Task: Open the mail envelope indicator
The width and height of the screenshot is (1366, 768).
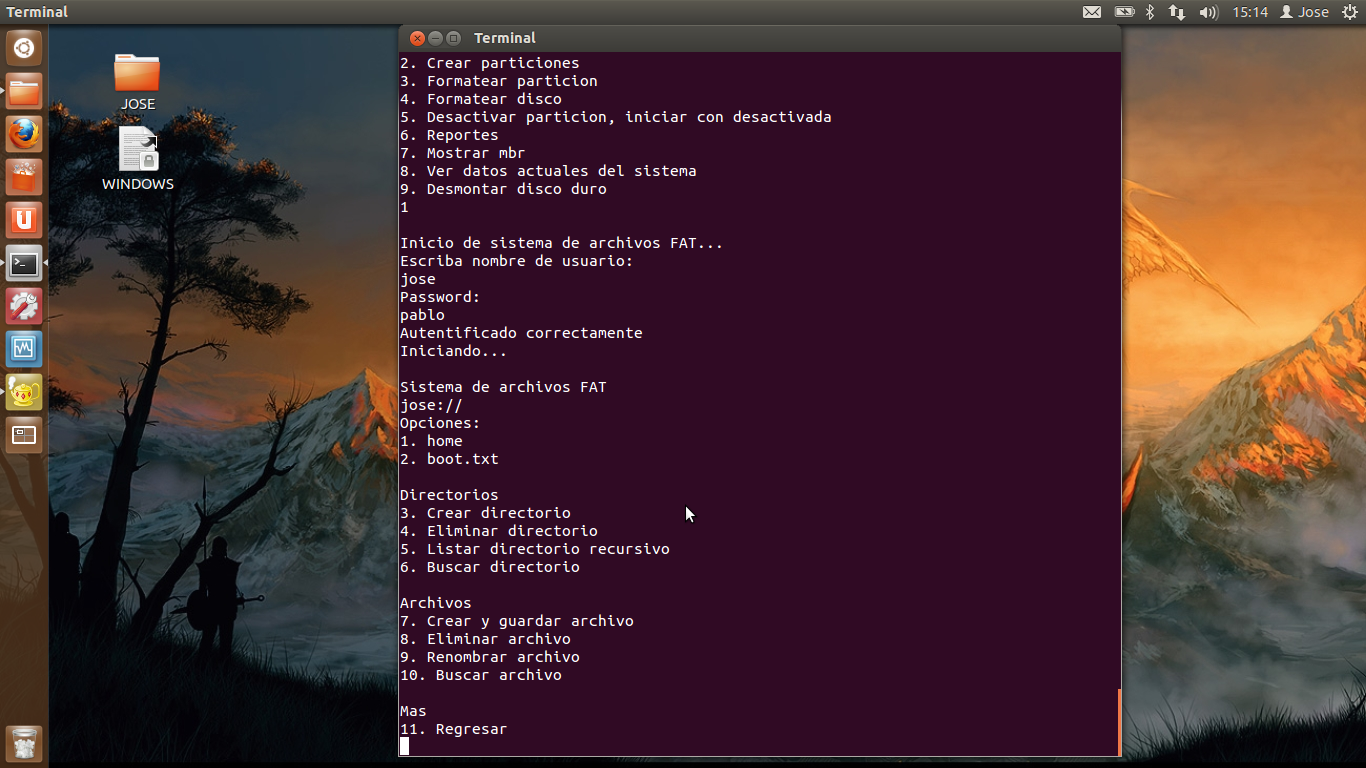Action: (x=1092, y=12)
